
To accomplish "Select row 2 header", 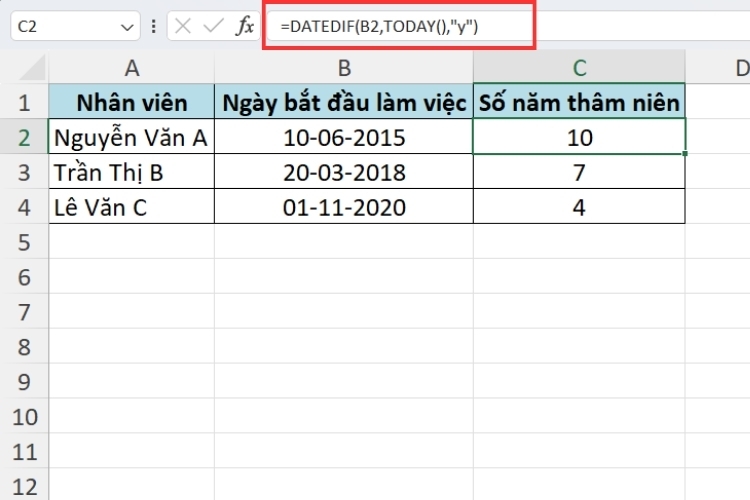I will click(24, 137).
